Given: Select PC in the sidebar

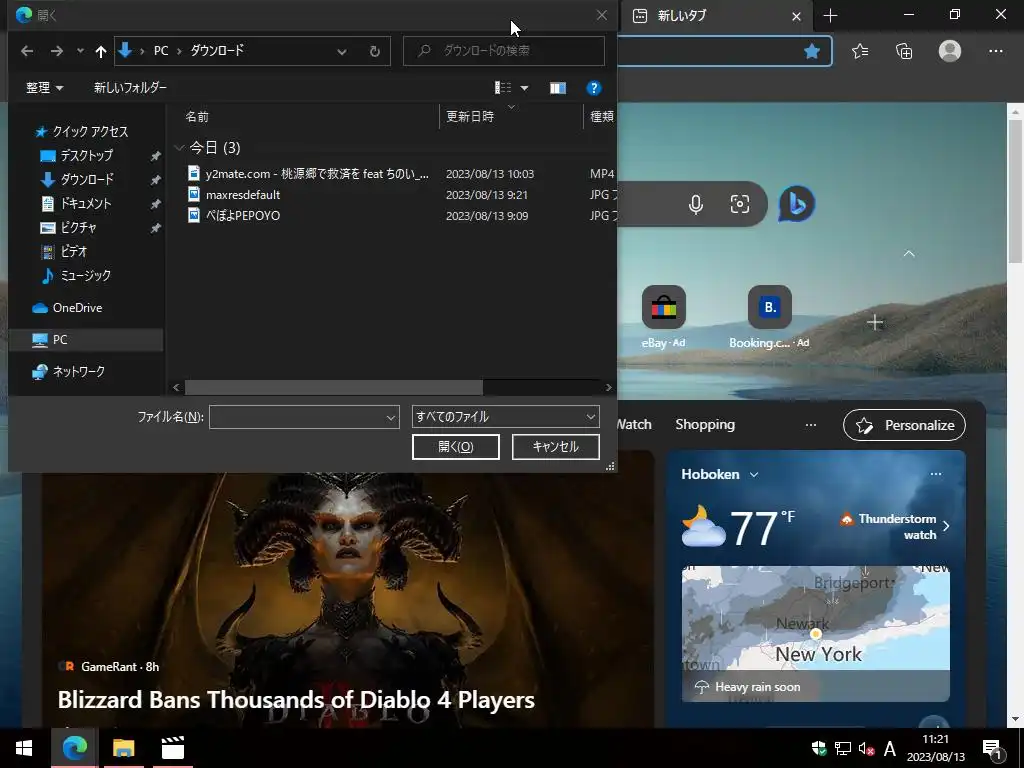Looking at the screenshot, I should pos(86,340).
